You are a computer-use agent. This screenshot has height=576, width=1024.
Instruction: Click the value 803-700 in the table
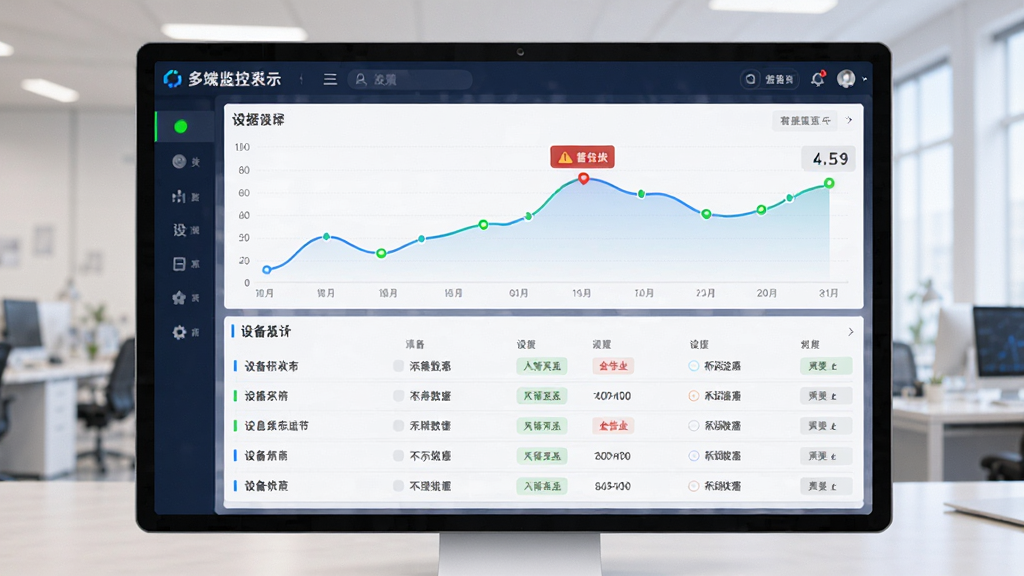pyautogui.click(x=612, y=486)
